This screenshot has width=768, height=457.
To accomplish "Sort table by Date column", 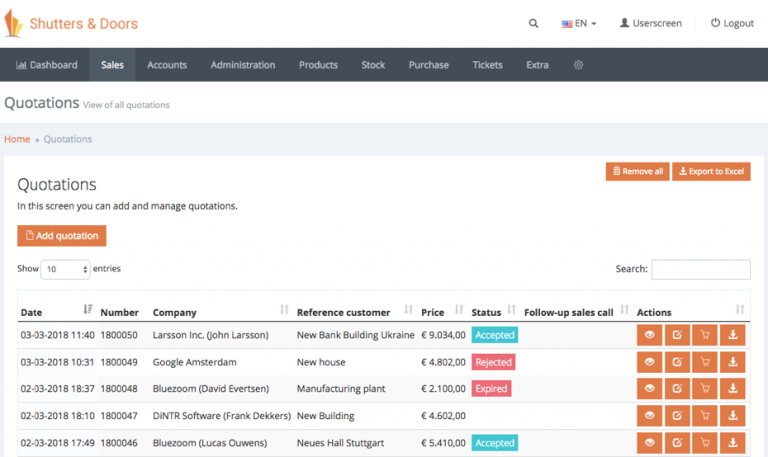I will tap(88, 309).
